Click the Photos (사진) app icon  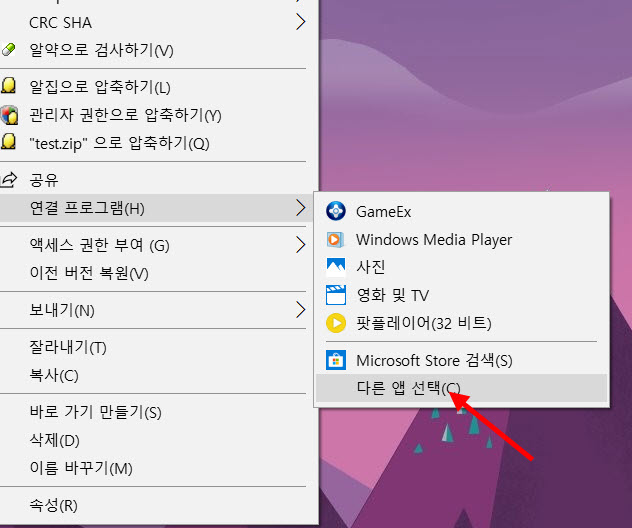[336, 267]
